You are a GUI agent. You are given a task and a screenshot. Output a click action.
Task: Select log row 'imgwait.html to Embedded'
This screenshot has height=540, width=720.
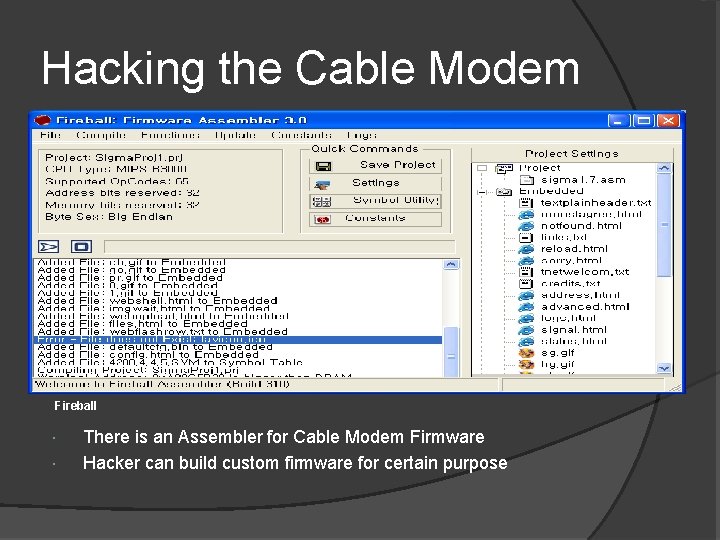153,309
